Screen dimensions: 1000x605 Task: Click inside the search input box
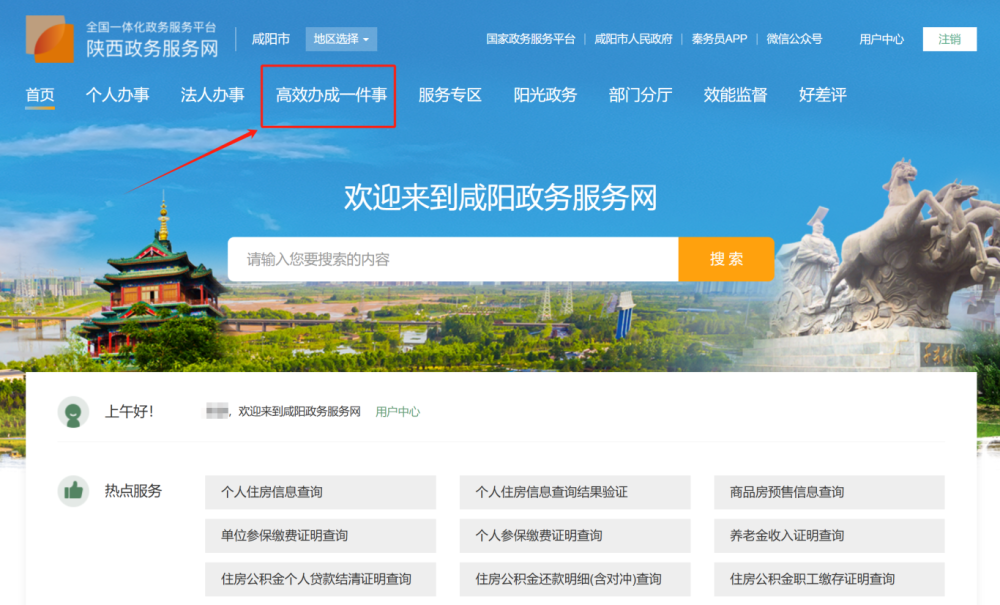(450, 259)
